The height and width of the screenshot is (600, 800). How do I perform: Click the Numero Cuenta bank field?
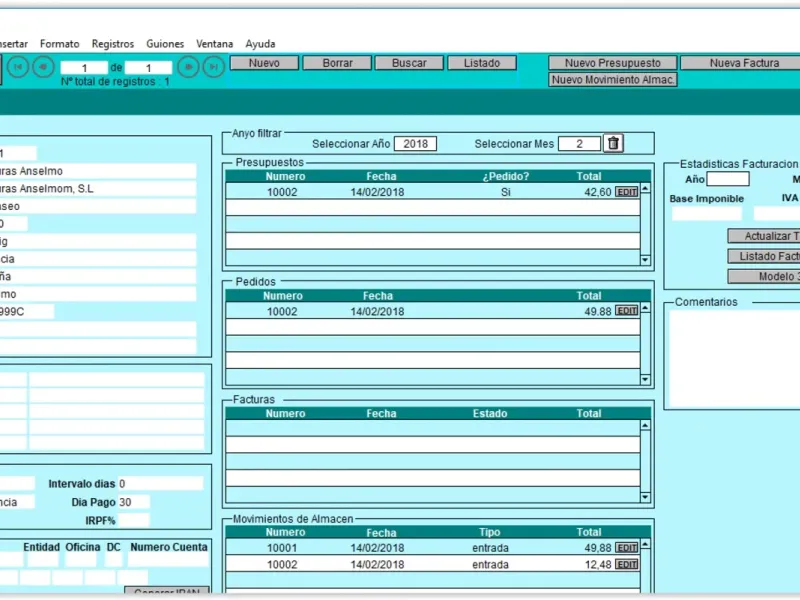click(168, 560)
